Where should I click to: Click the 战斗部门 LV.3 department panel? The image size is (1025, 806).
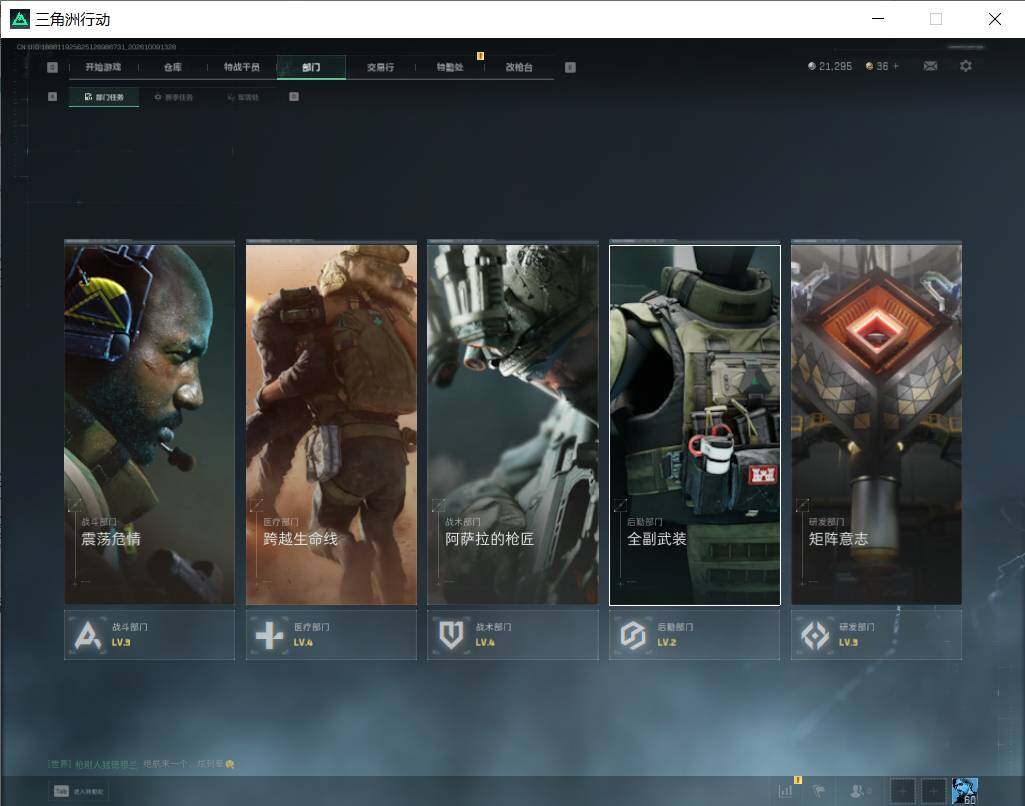tap(150, 635)
